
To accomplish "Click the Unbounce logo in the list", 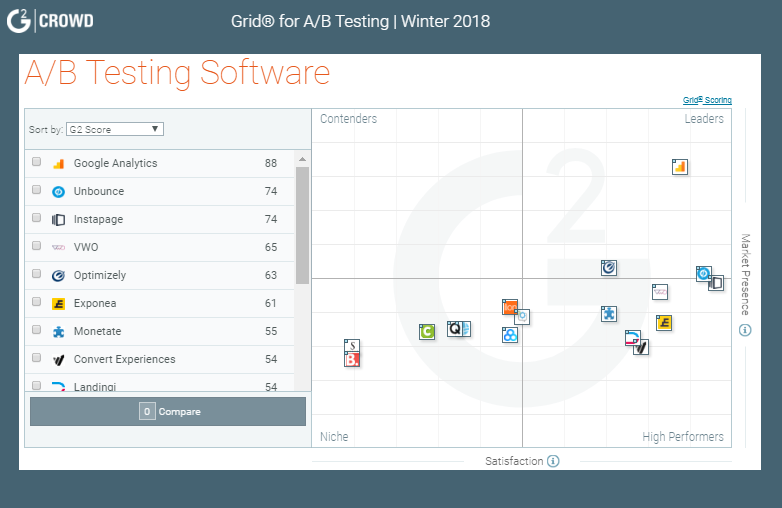I will (58, 191).
